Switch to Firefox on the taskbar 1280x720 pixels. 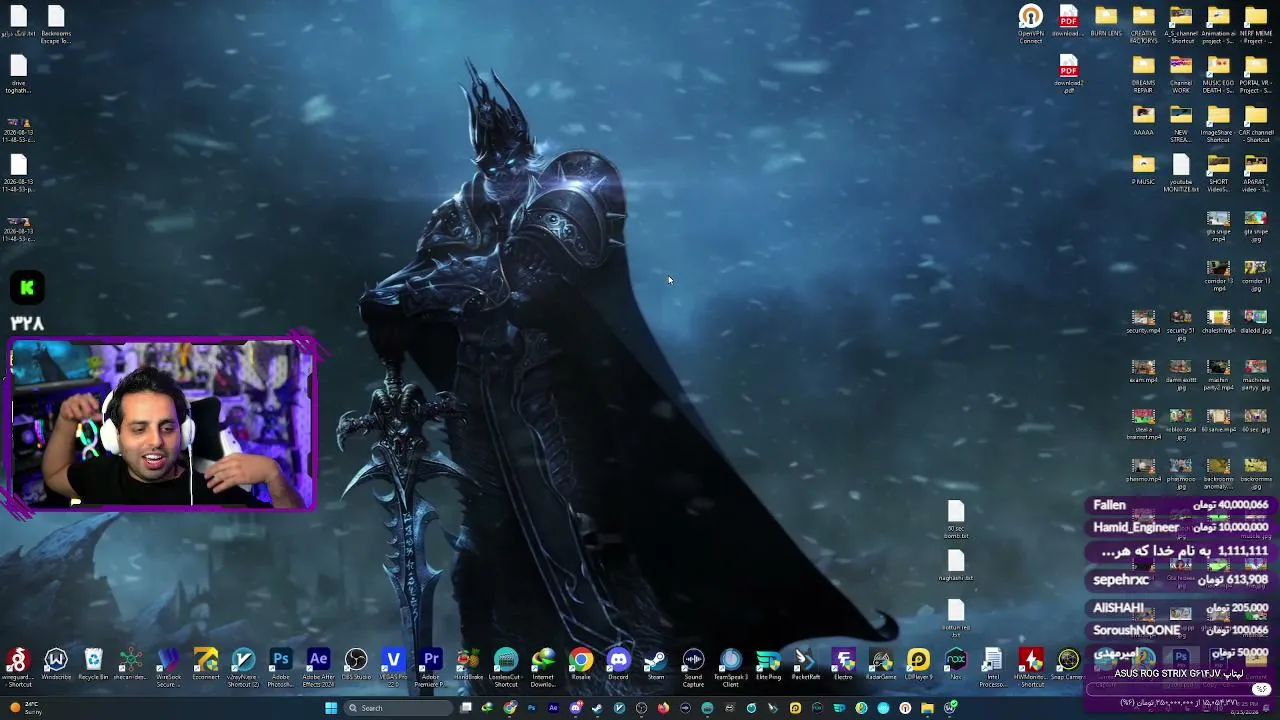click(x=663, y=708)
